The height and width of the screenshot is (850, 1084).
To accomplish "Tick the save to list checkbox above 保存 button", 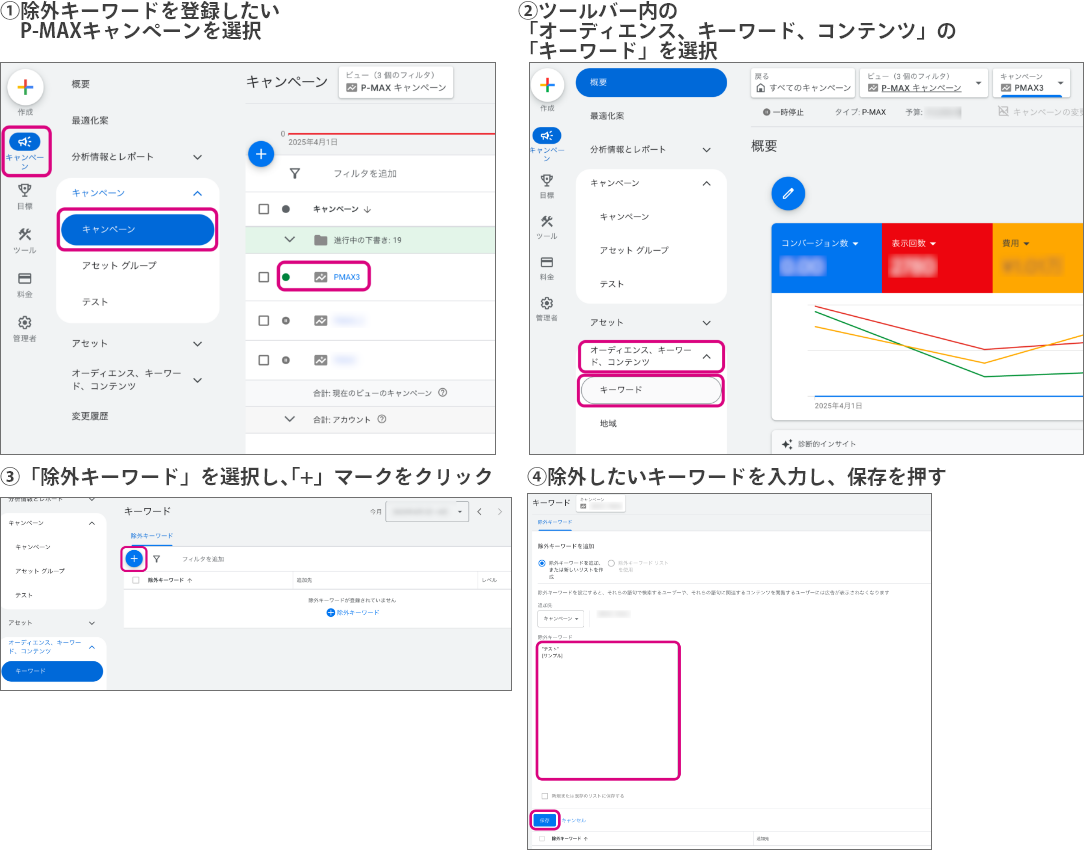I will pos(545,796).
